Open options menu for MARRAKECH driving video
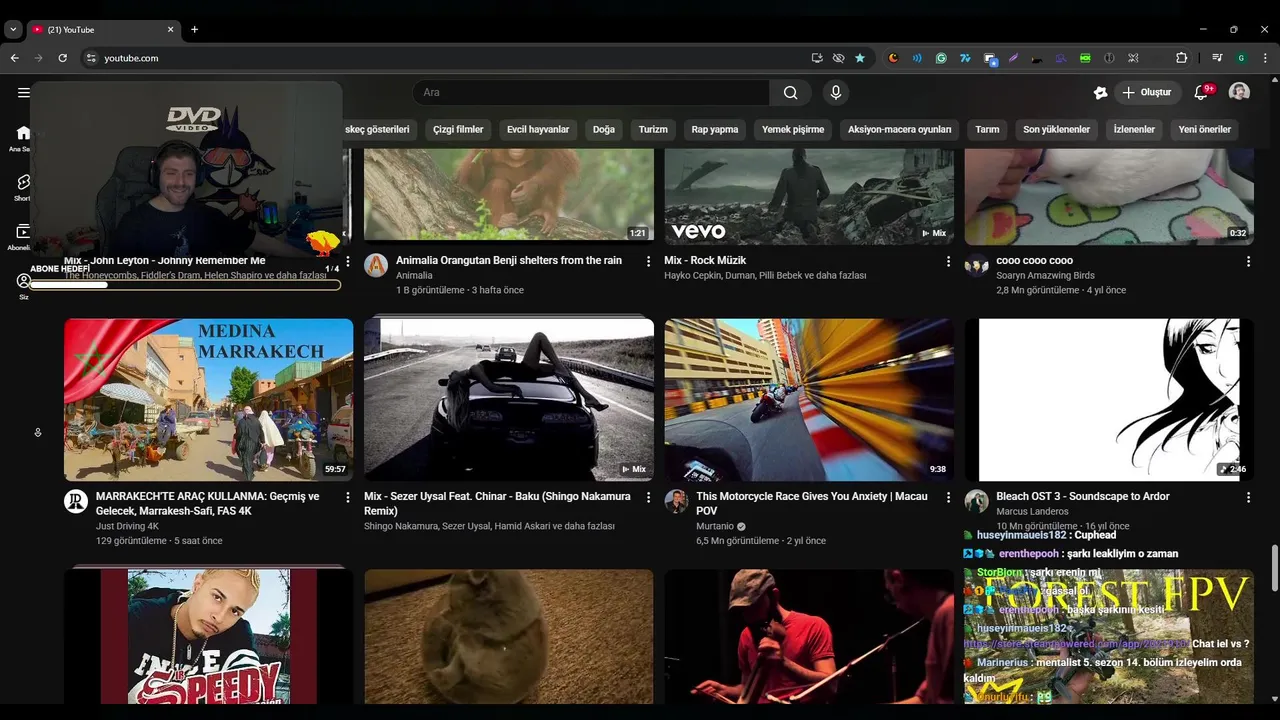The width and height of the screenshot is (1280, 720). click(348, 497)
